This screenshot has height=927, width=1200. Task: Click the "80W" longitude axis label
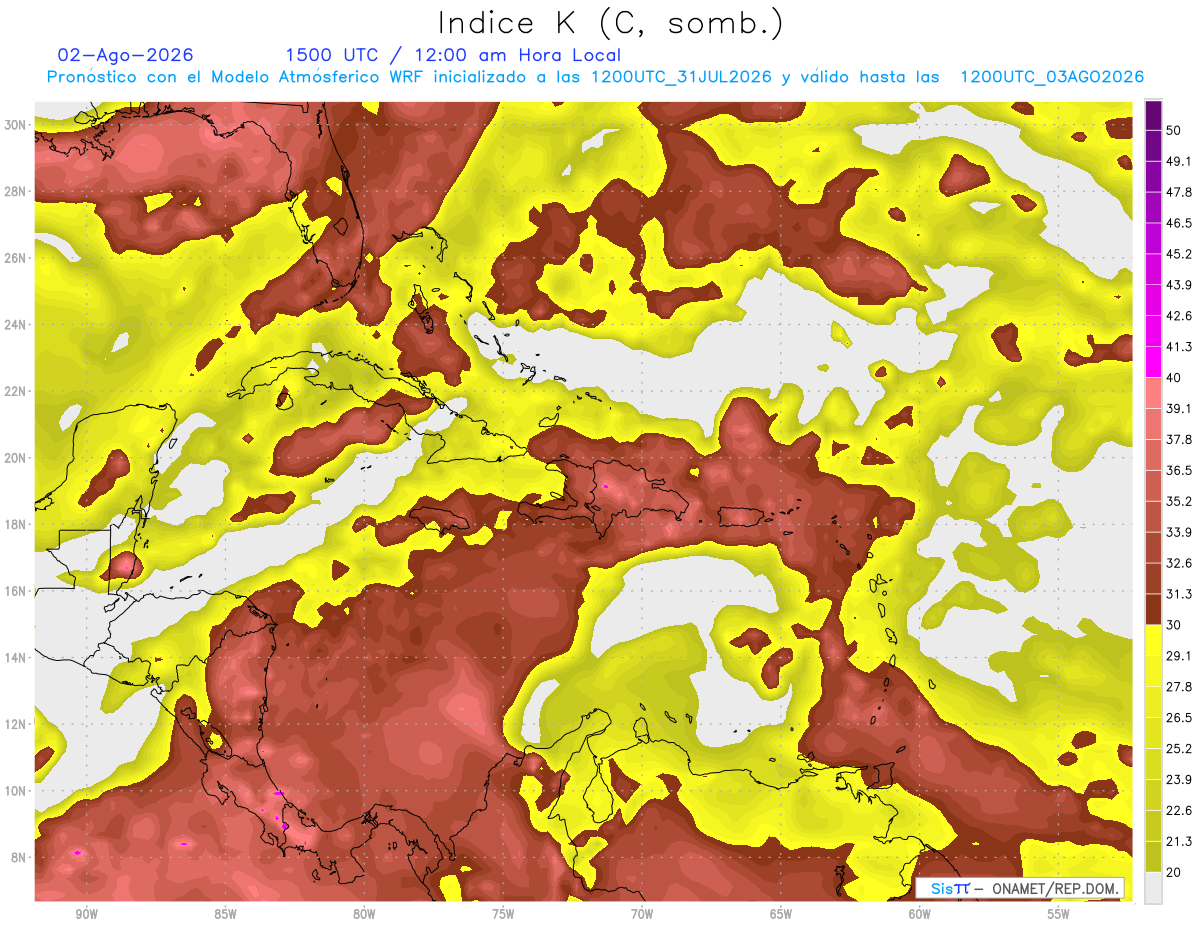click(364, 915)
